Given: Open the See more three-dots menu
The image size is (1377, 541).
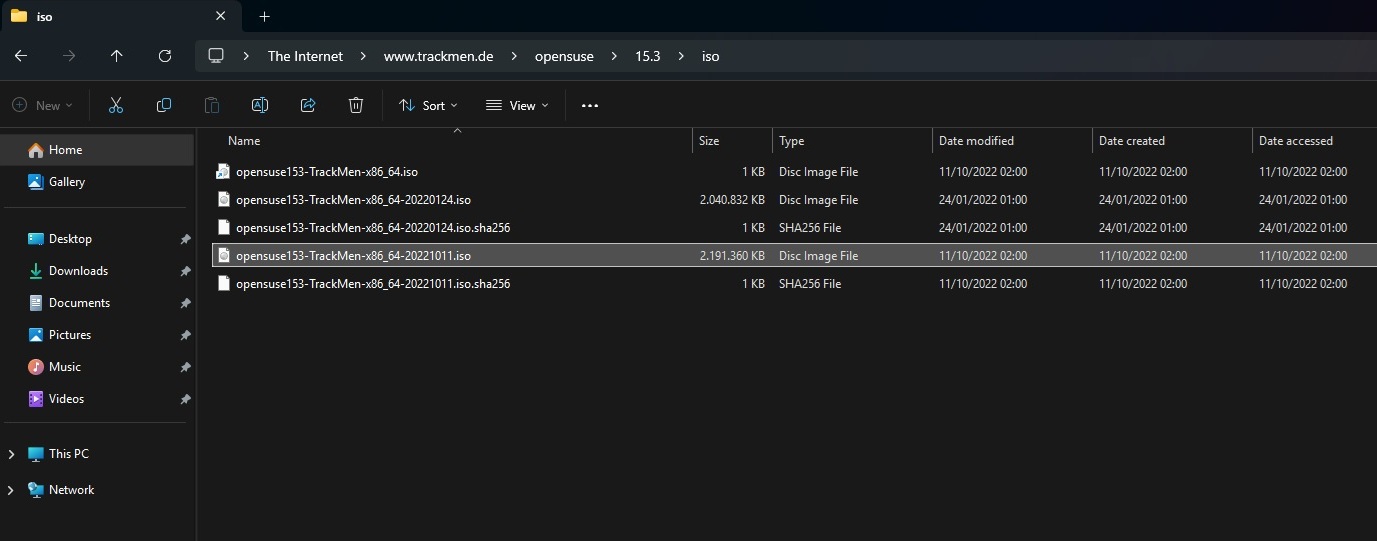Looking at the screenshot, I should [x=590, y=105].
